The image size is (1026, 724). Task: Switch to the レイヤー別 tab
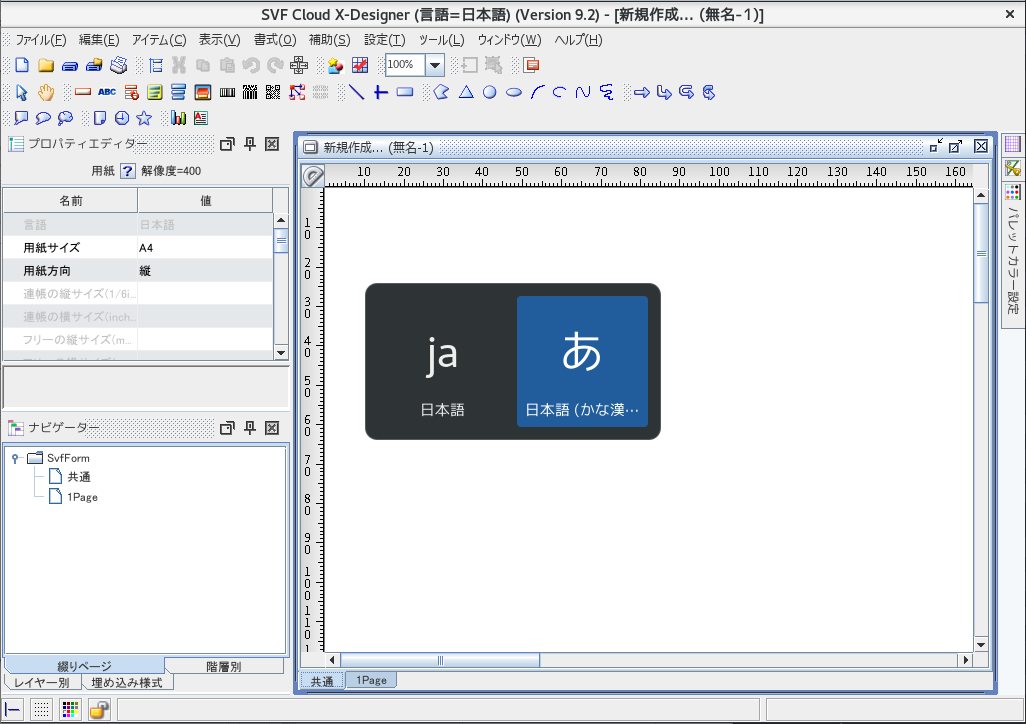[42, 683]
